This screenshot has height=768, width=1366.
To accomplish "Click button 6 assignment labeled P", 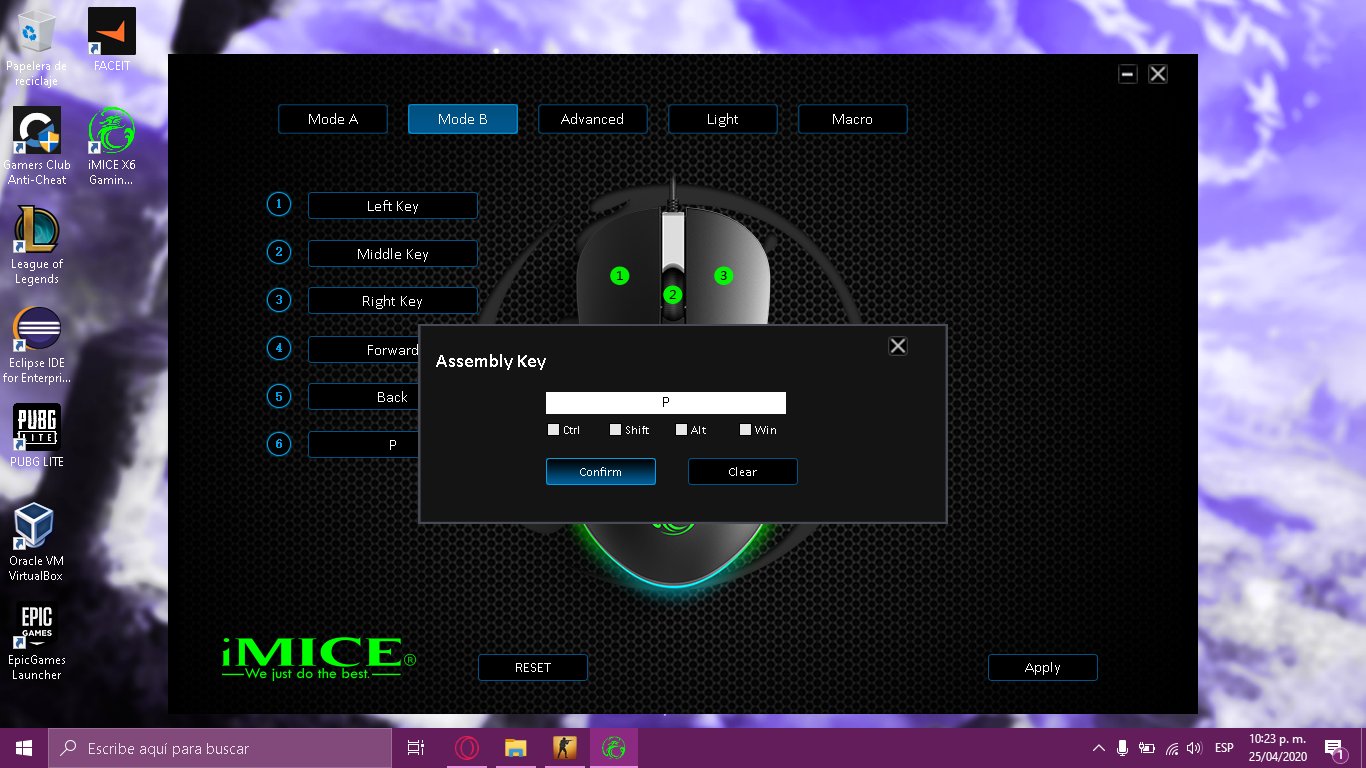I will pos(364,445).
